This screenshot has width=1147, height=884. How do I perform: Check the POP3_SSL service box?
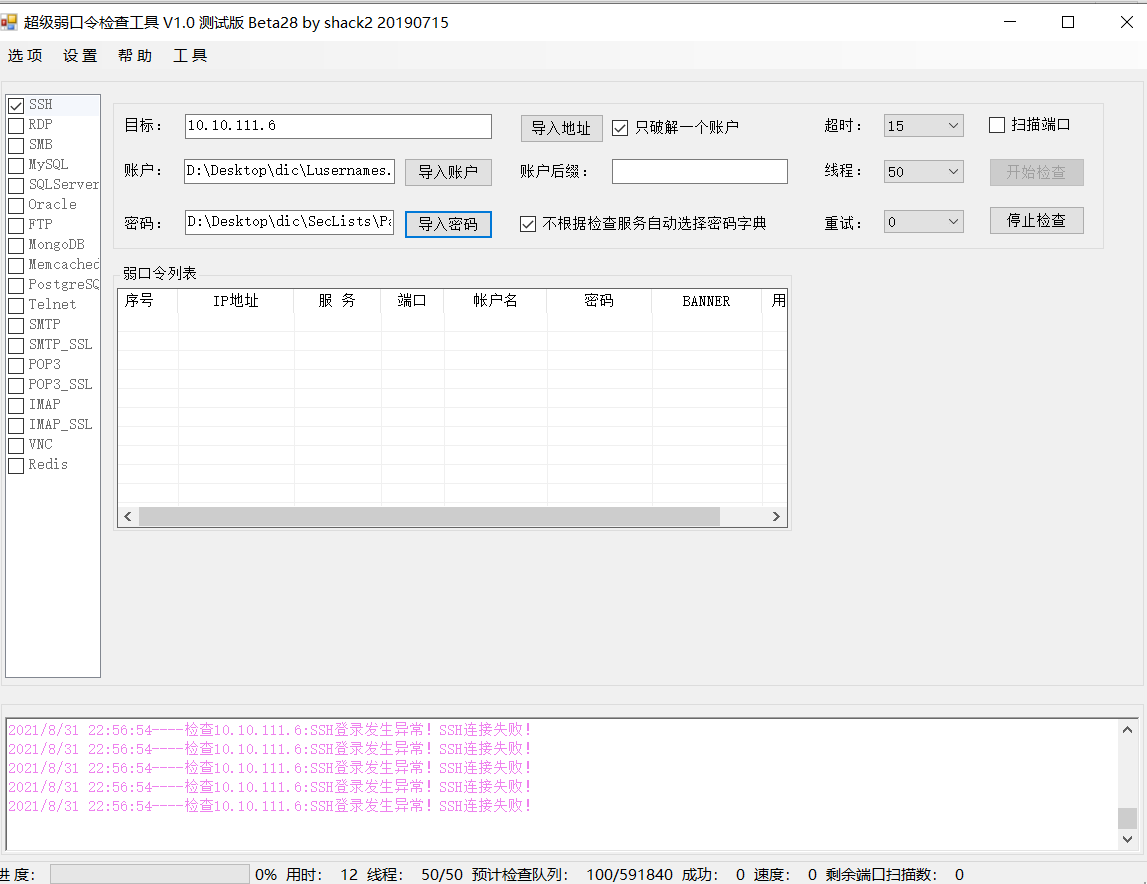point(16,385)
